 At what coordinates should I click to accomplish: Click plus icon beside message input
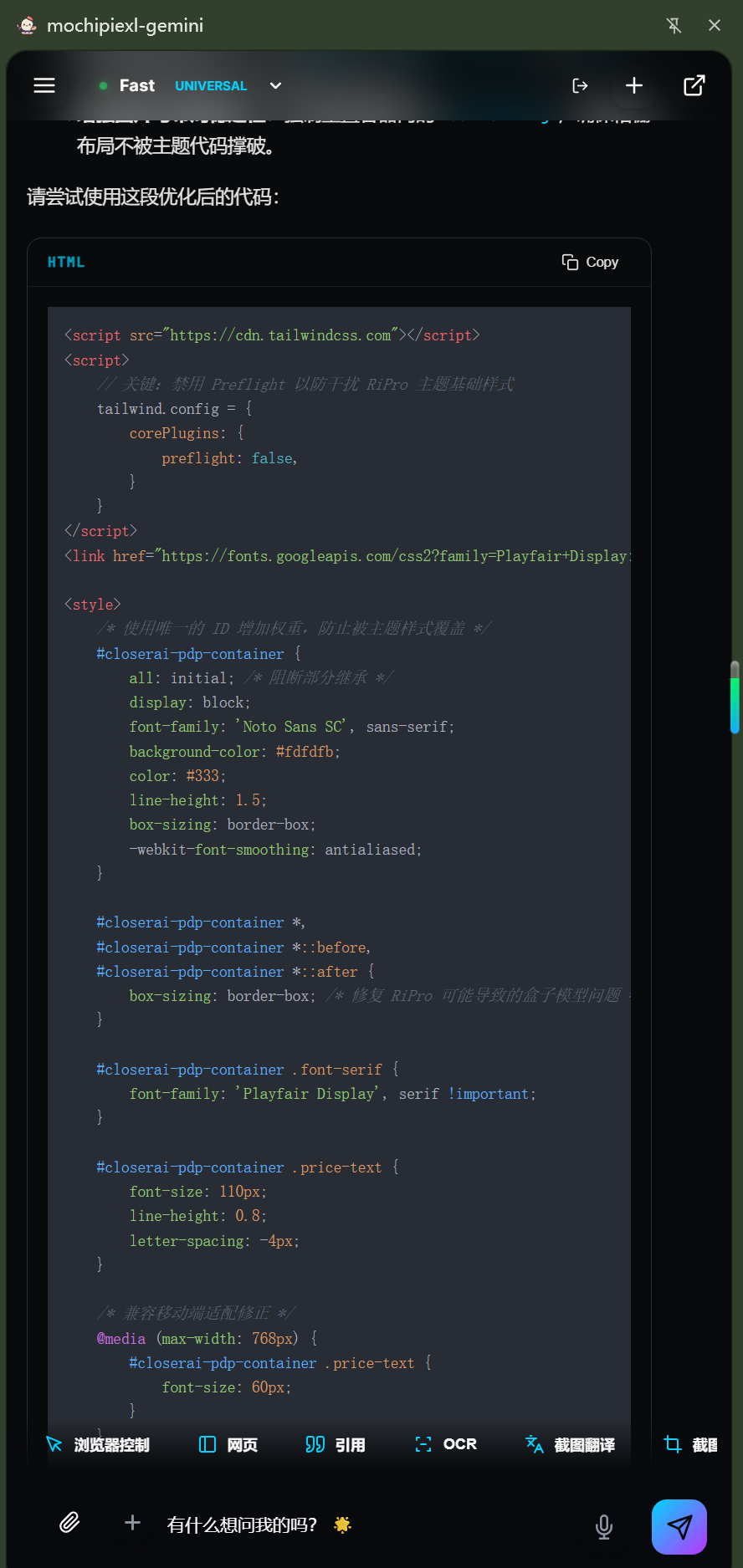click(x=132, y=1523)
